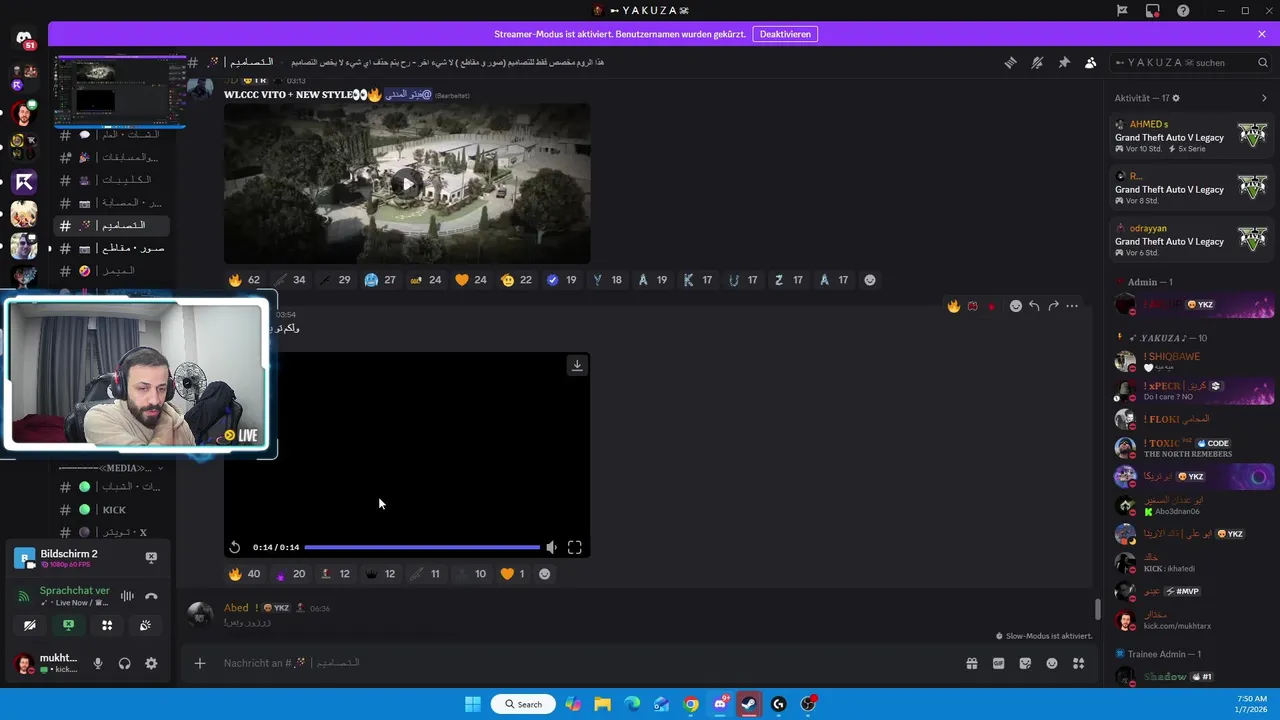Open the inbox icon in title bar
Image resolution: width=1280 pixels, height=720 pixels.
1153,10
